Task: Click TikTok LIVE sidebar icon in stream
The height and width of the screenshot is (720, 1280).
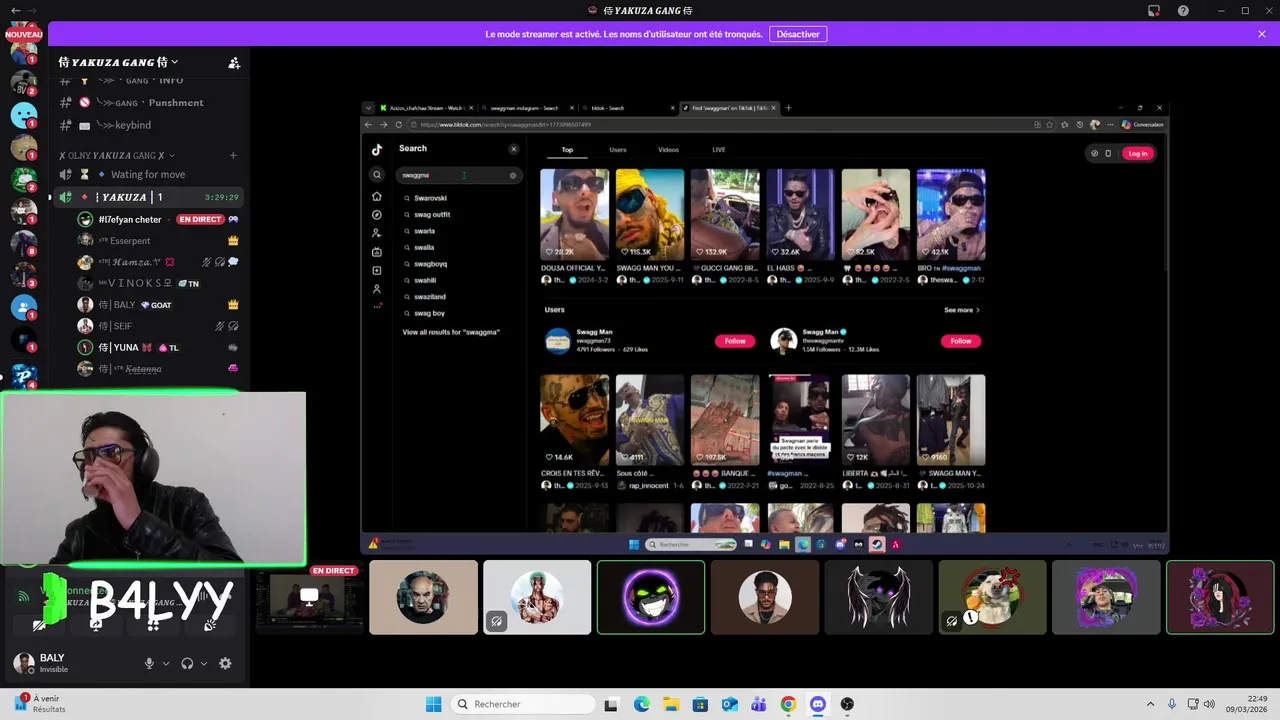Action: click(377, 252)
